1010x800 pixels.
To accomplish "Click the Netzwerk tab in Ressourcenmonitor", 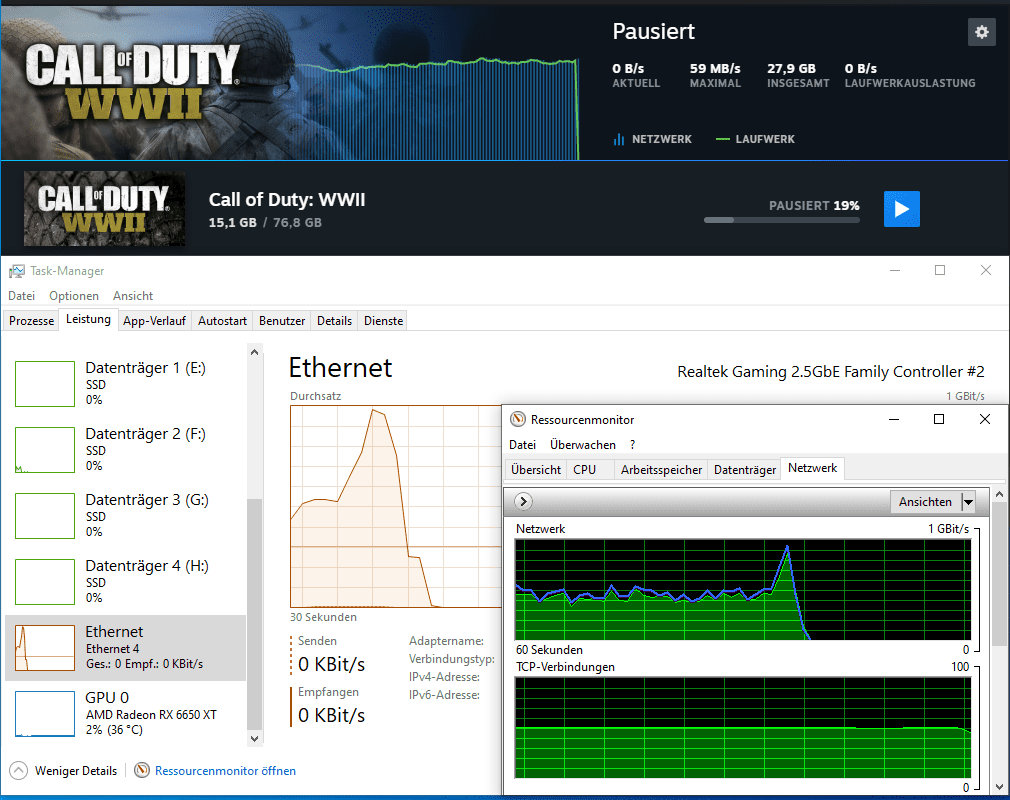I will point(812,468).
